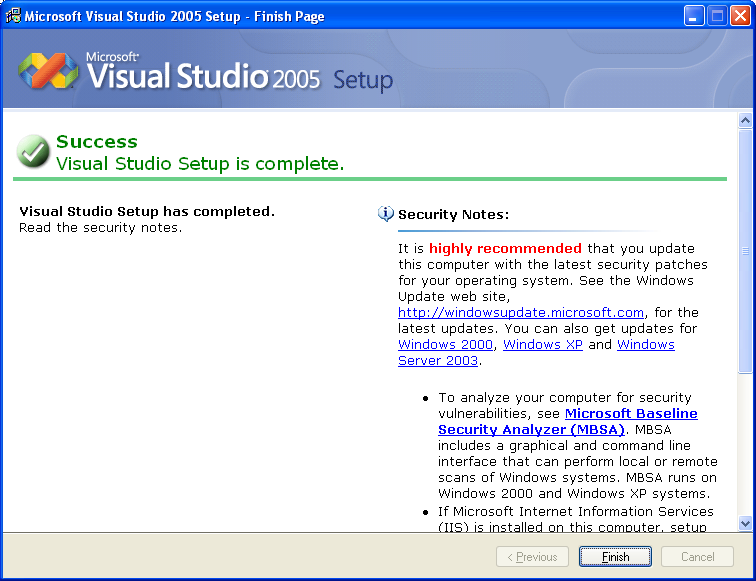Minimize the Setup window
756x581 pixels.
point(694,16)
